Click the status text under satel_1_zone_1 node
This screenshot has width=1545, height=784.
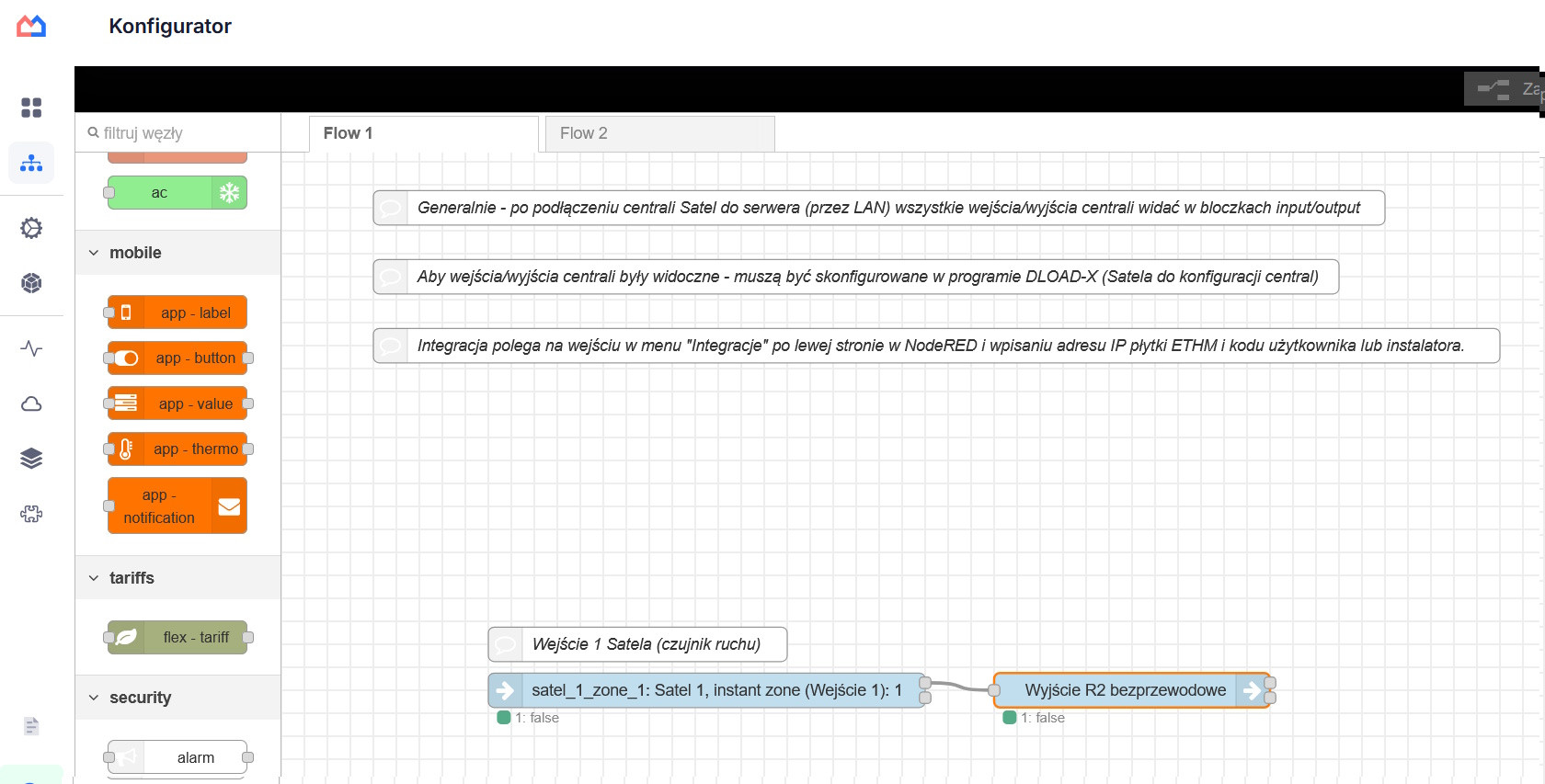point(536,718)
